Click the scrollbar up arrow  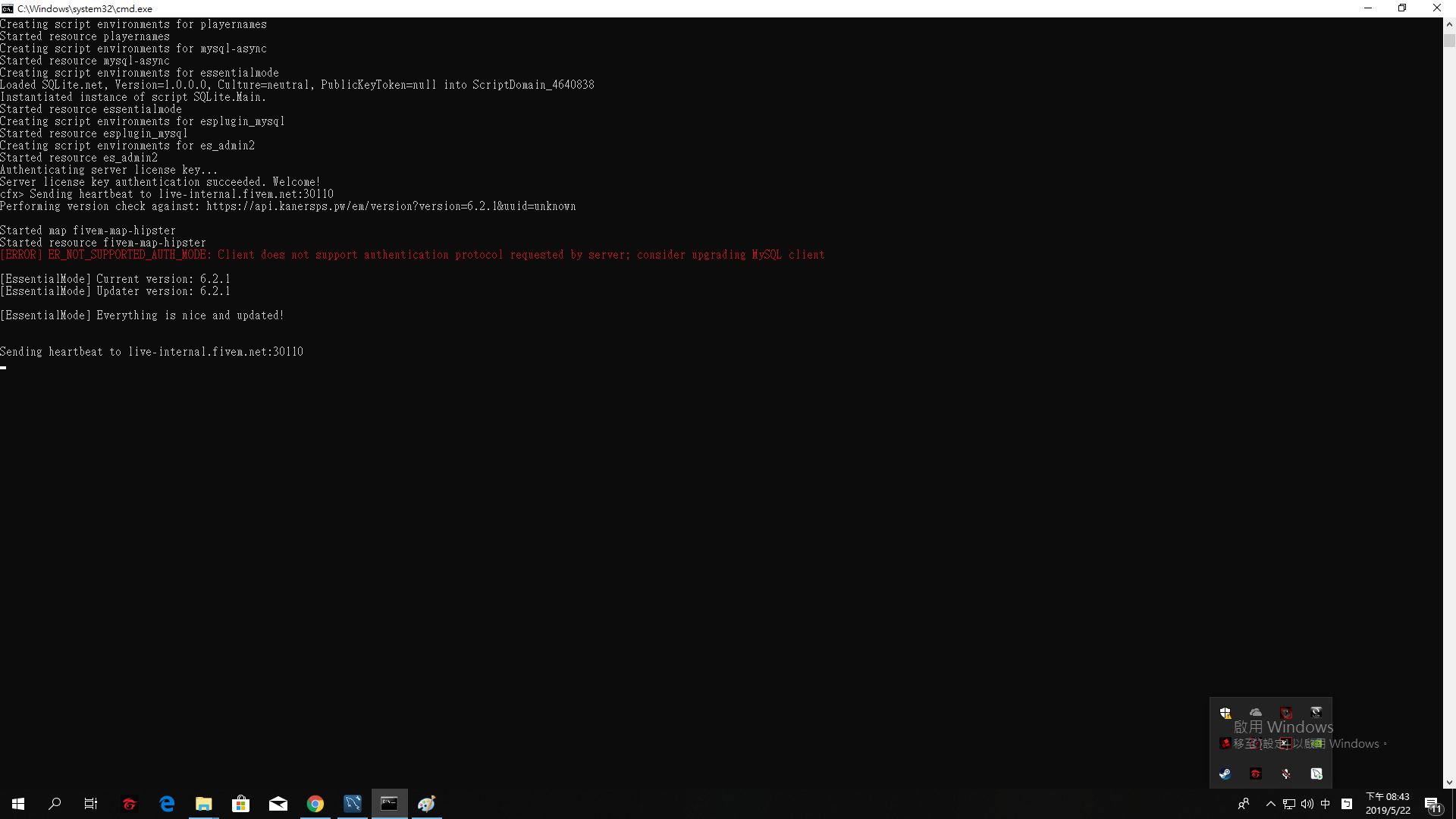click(1449, 24)
